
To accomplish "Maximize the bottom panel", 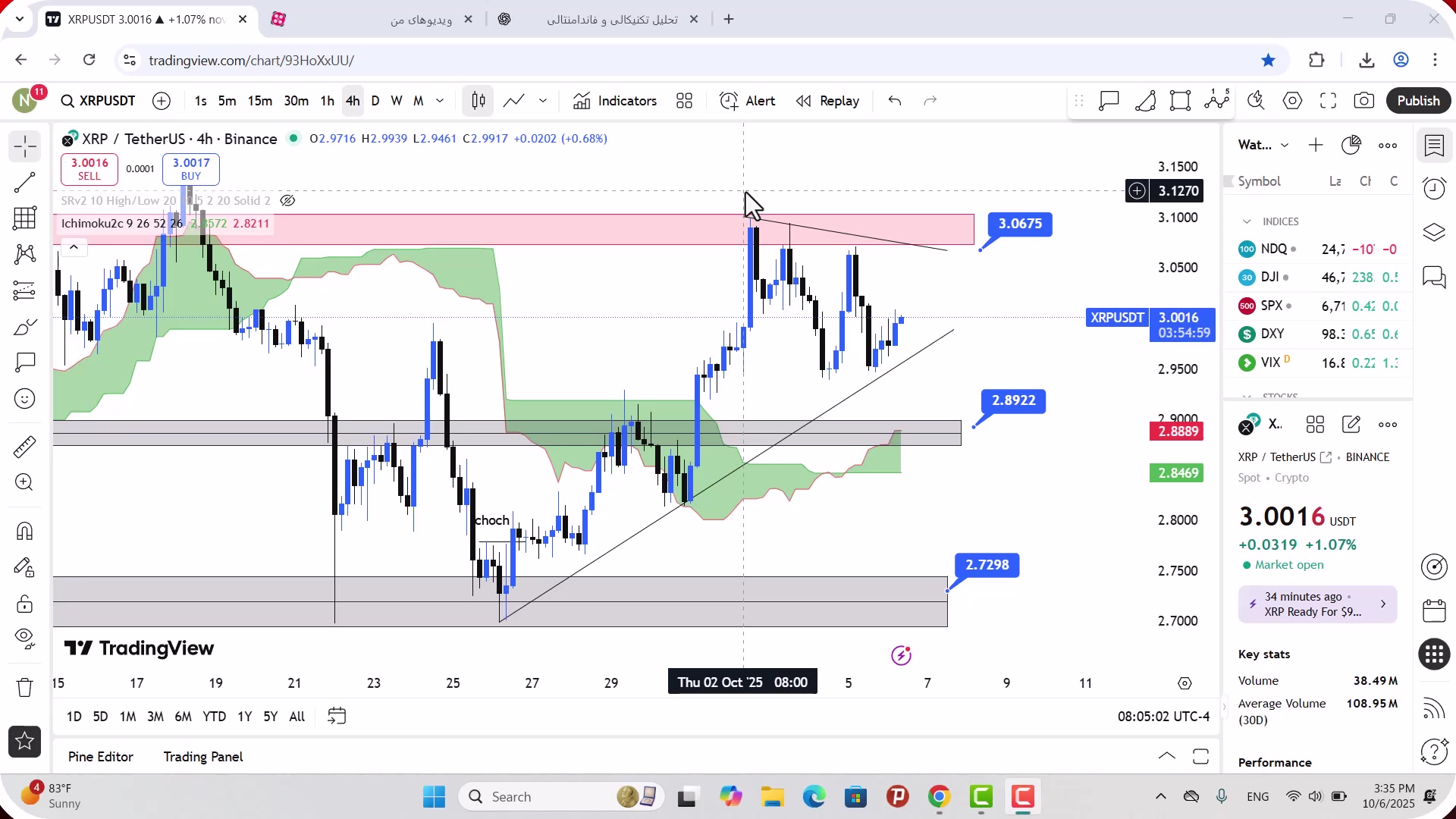I will [1200, 756].
